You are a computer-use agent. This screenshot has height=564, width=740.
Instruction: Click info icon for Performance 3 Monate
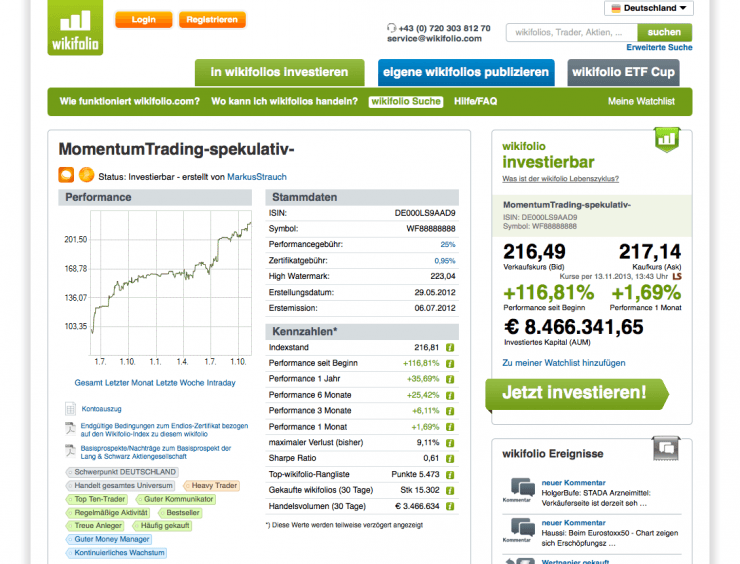click(x=450, y=411)
